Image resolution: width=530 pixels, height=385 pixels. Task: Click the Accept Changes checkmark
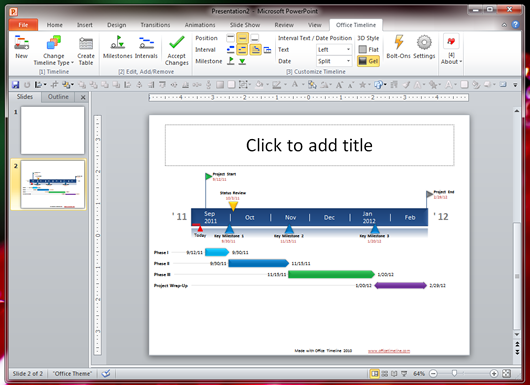pos(176,50)
